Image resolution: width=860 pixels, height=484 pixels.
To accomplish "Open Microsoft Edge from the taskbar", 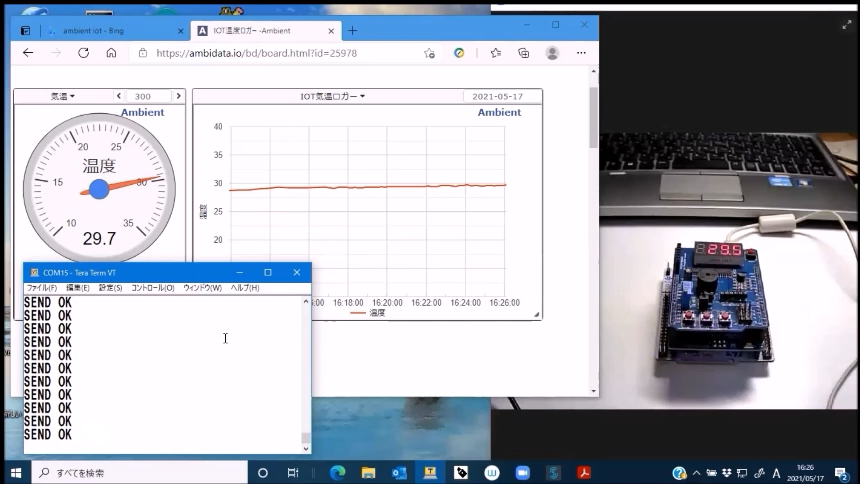I will [x=337, y=473].
